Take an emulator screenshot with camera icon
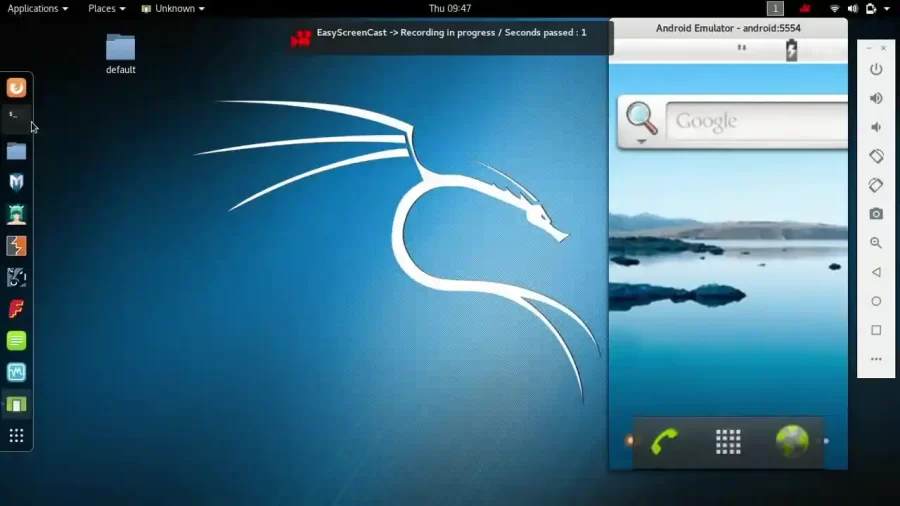This screenshot has width=900, height=506. click(876, 214)
